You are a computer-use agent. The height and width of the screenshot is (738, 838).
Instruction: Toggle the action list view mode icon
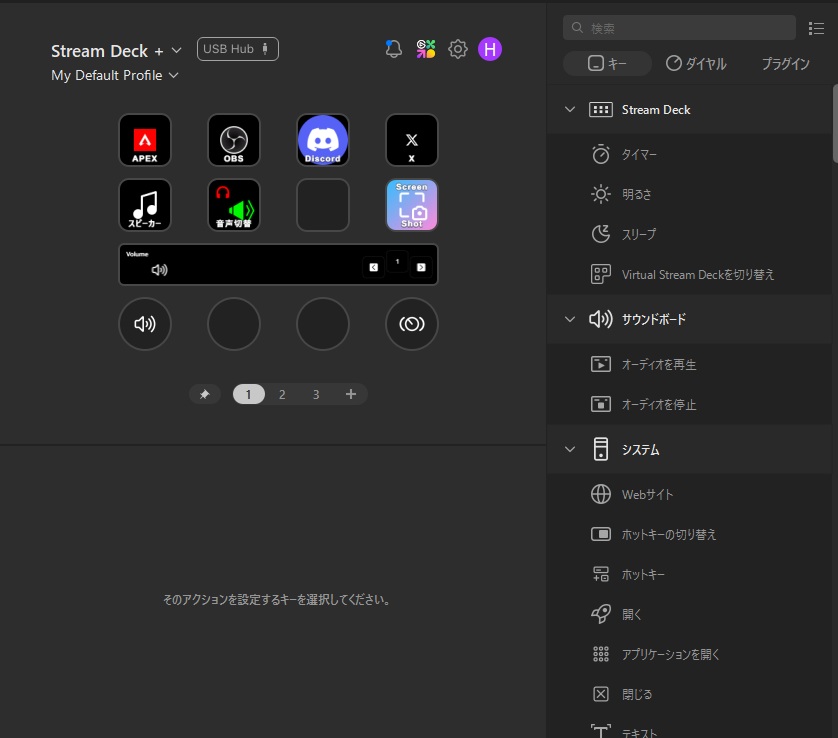pyautogui.click(x=816, y=28)
